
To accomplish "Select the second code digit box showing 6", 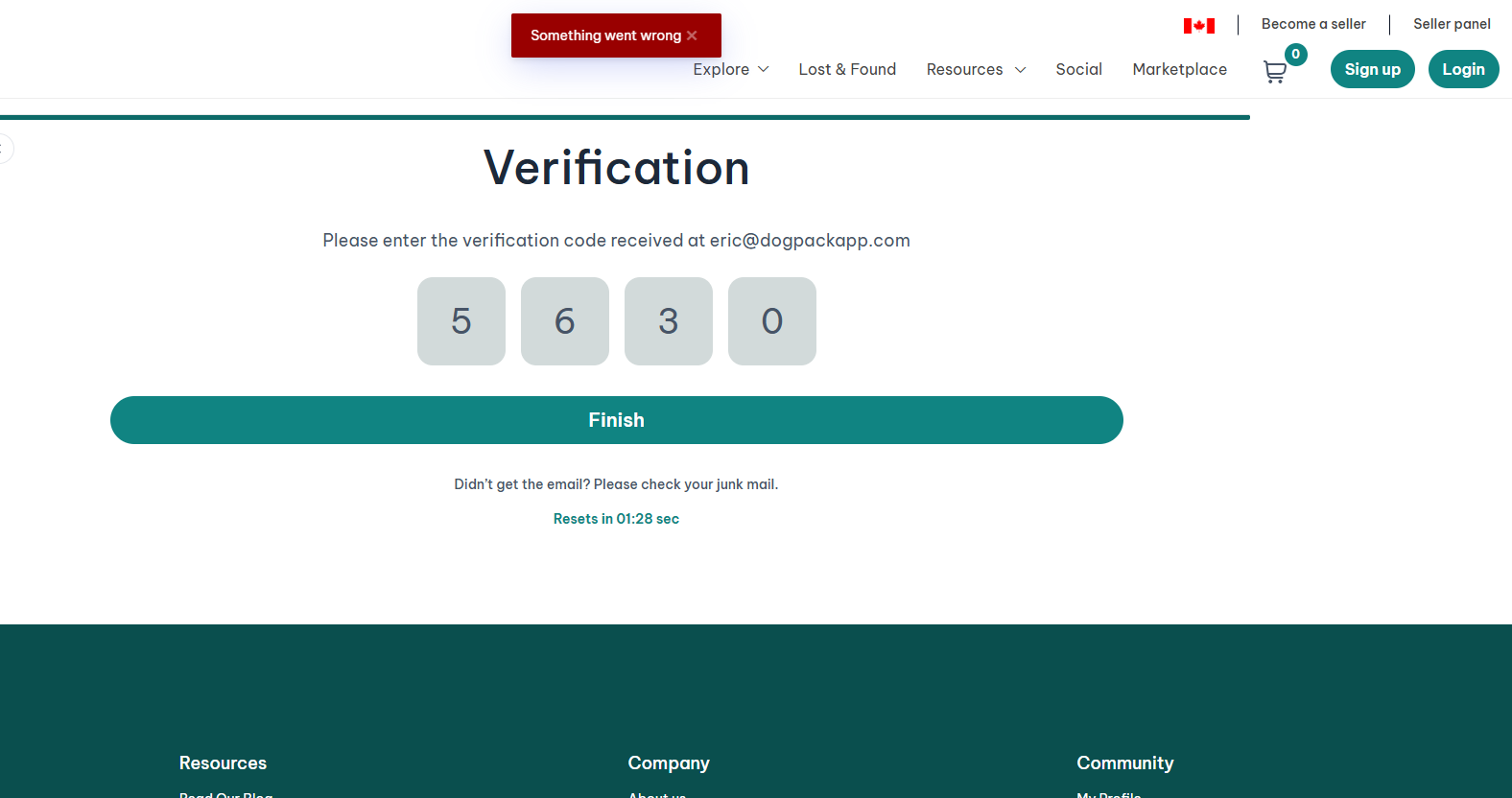I will (565, 321).
